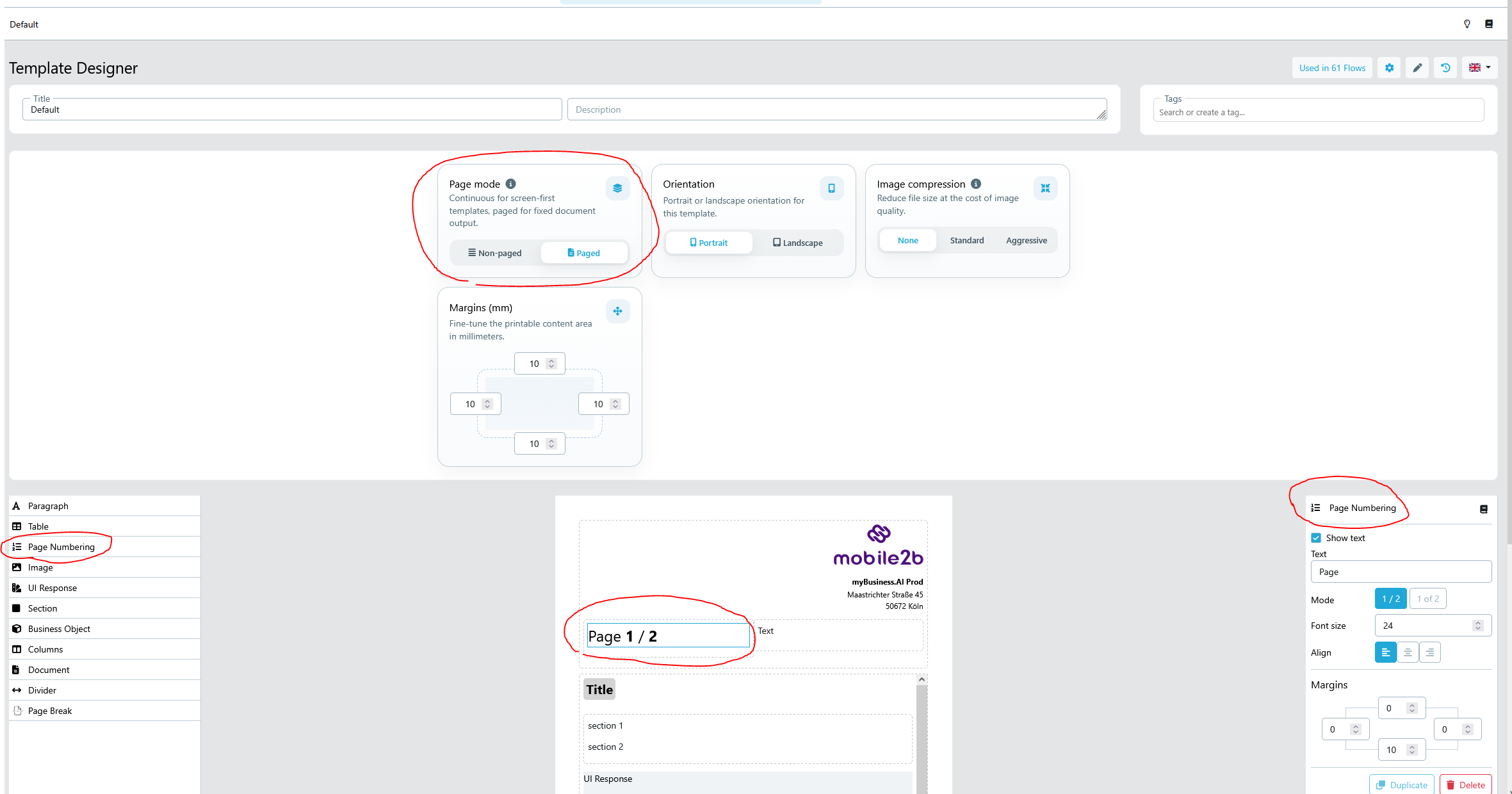Click the pencil edit icon
This screenshot has height=794, width=1512.
[x=1418, y=68]
